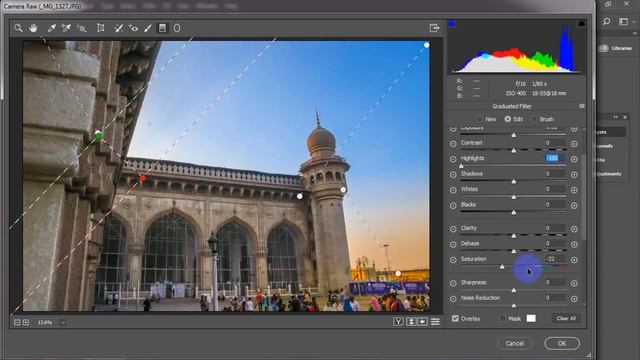
Task: Increase Noise Reduction with the plus icon
Action: click(x=574, y=299)
